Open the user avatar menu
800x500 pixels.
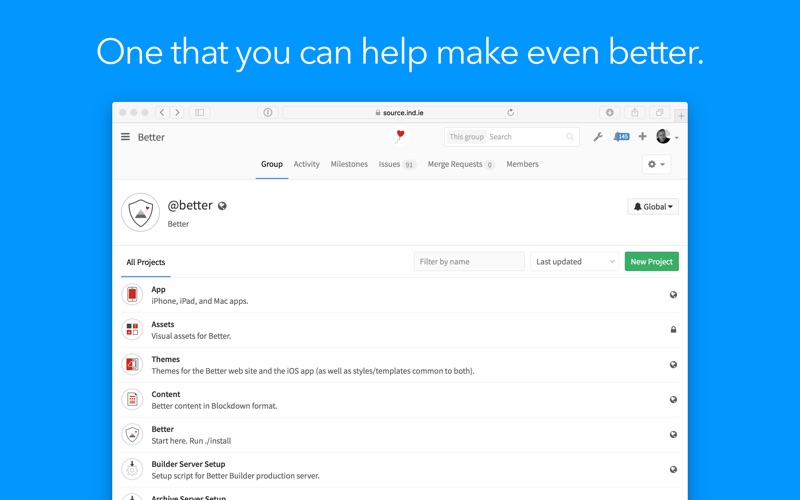pos(666,137)
